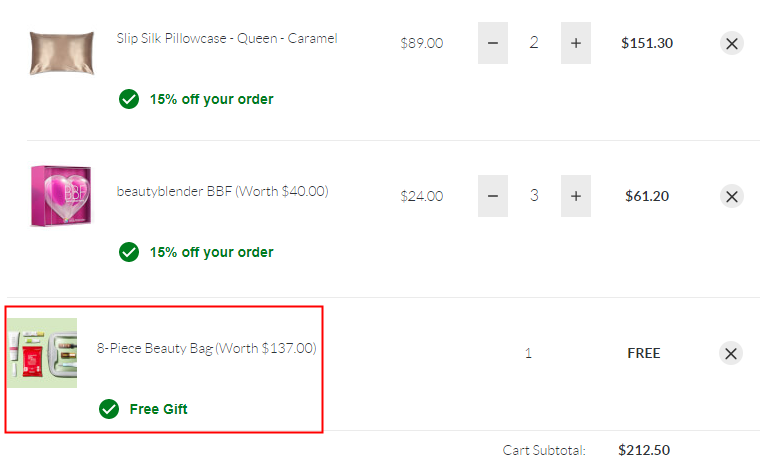Open beautyblender BBF product image
767x470 pixels.
[x=61, y=196]
